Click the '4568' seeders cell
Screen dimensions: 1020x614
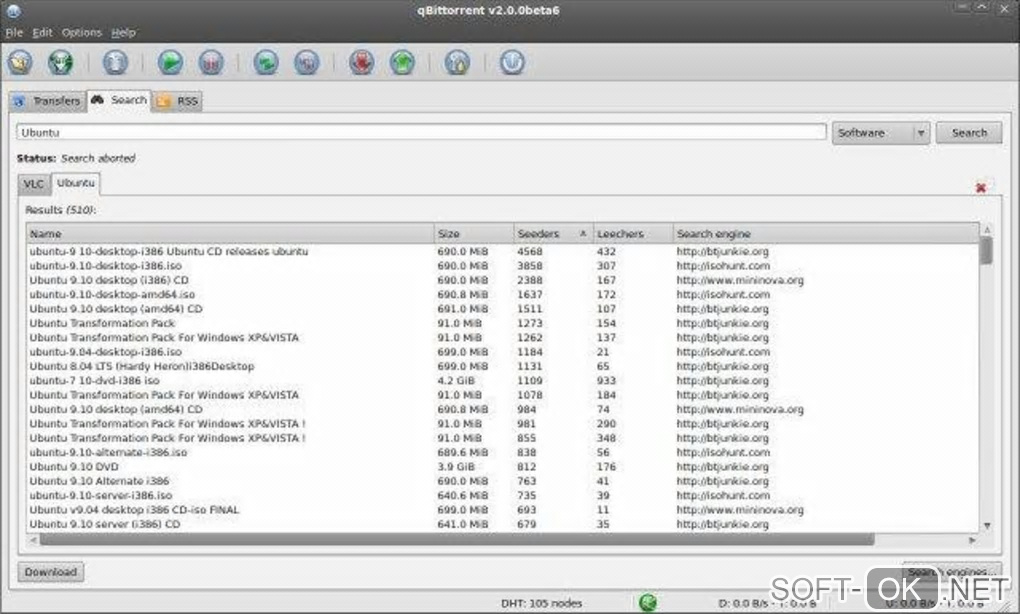point(530,251)
